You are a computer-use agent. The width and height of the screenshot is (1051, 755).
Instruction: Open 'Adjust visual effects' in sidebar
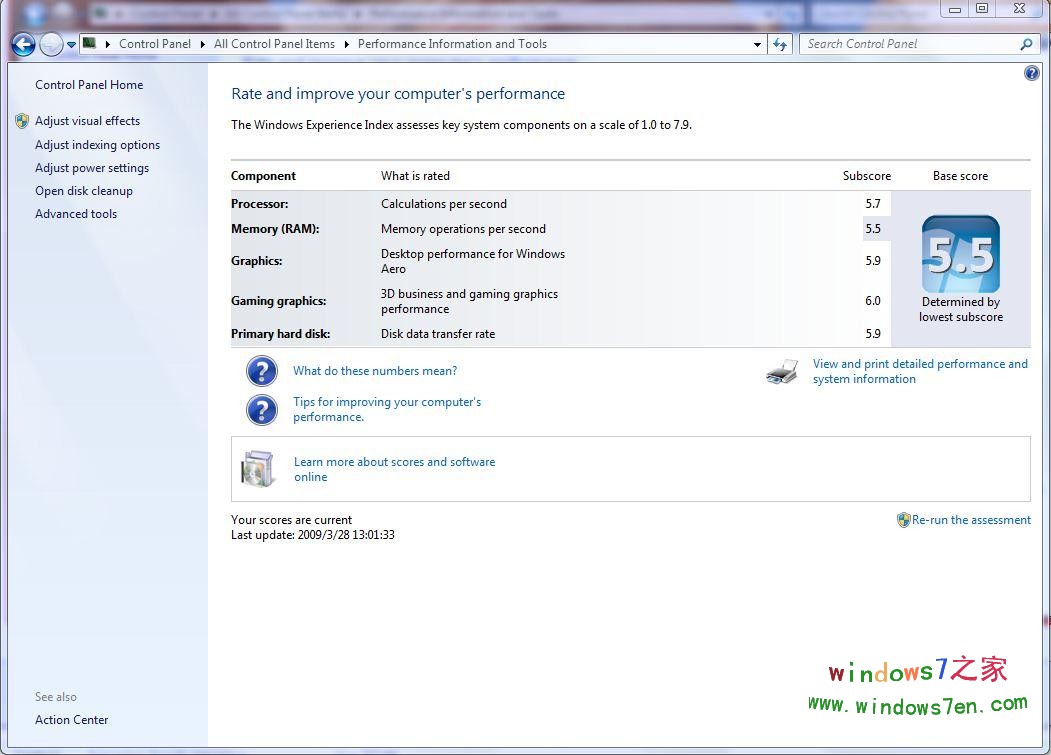coord(87,121)
